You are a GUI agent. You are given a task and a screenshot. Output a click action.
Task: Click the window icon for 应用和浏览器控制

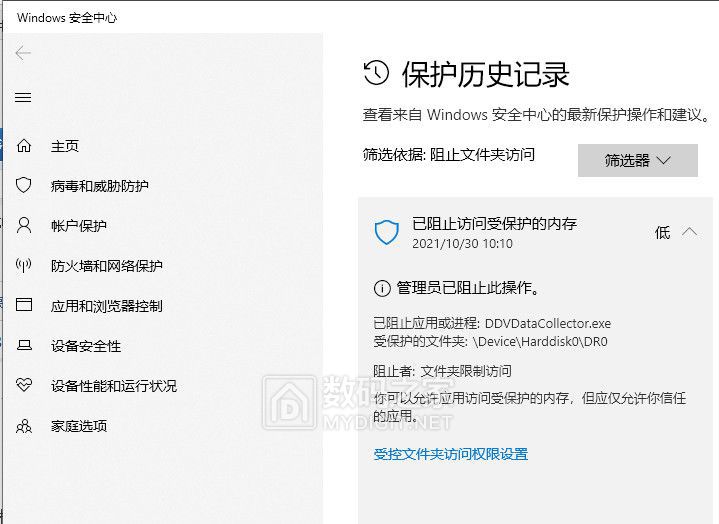[24, 306]
